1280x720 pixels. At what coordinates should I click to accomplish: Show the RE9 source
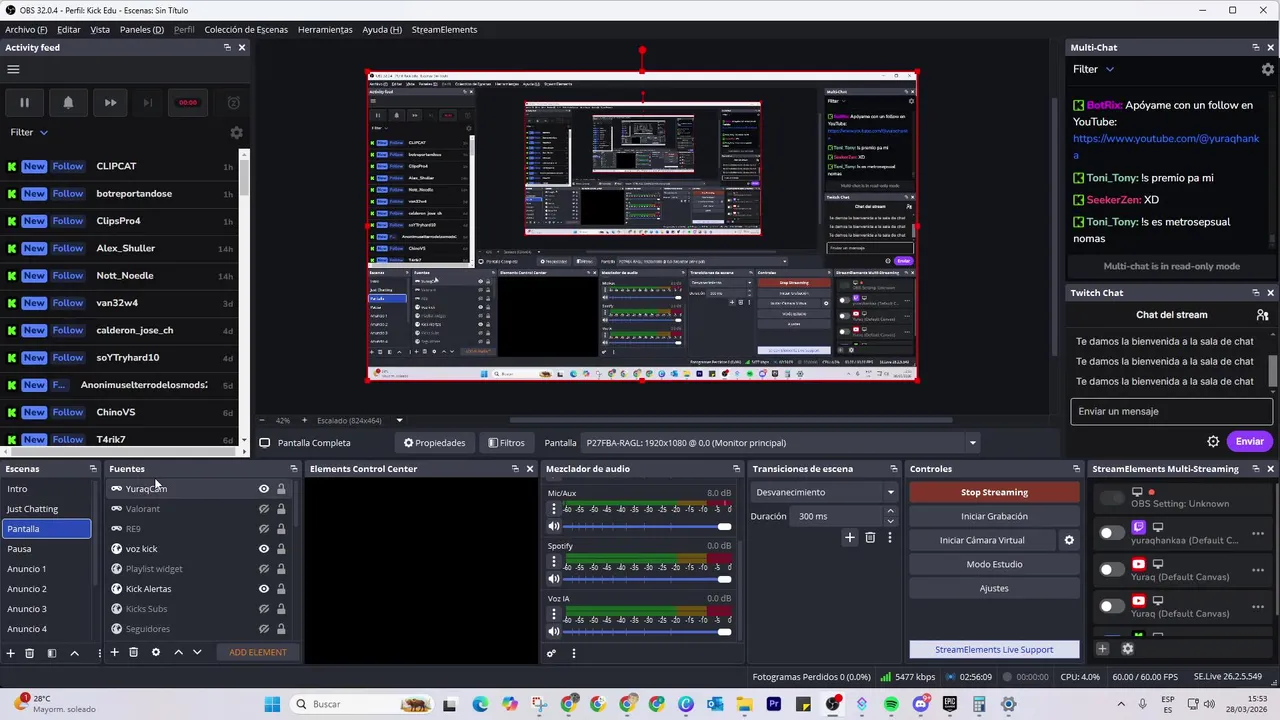coord(264,529)
